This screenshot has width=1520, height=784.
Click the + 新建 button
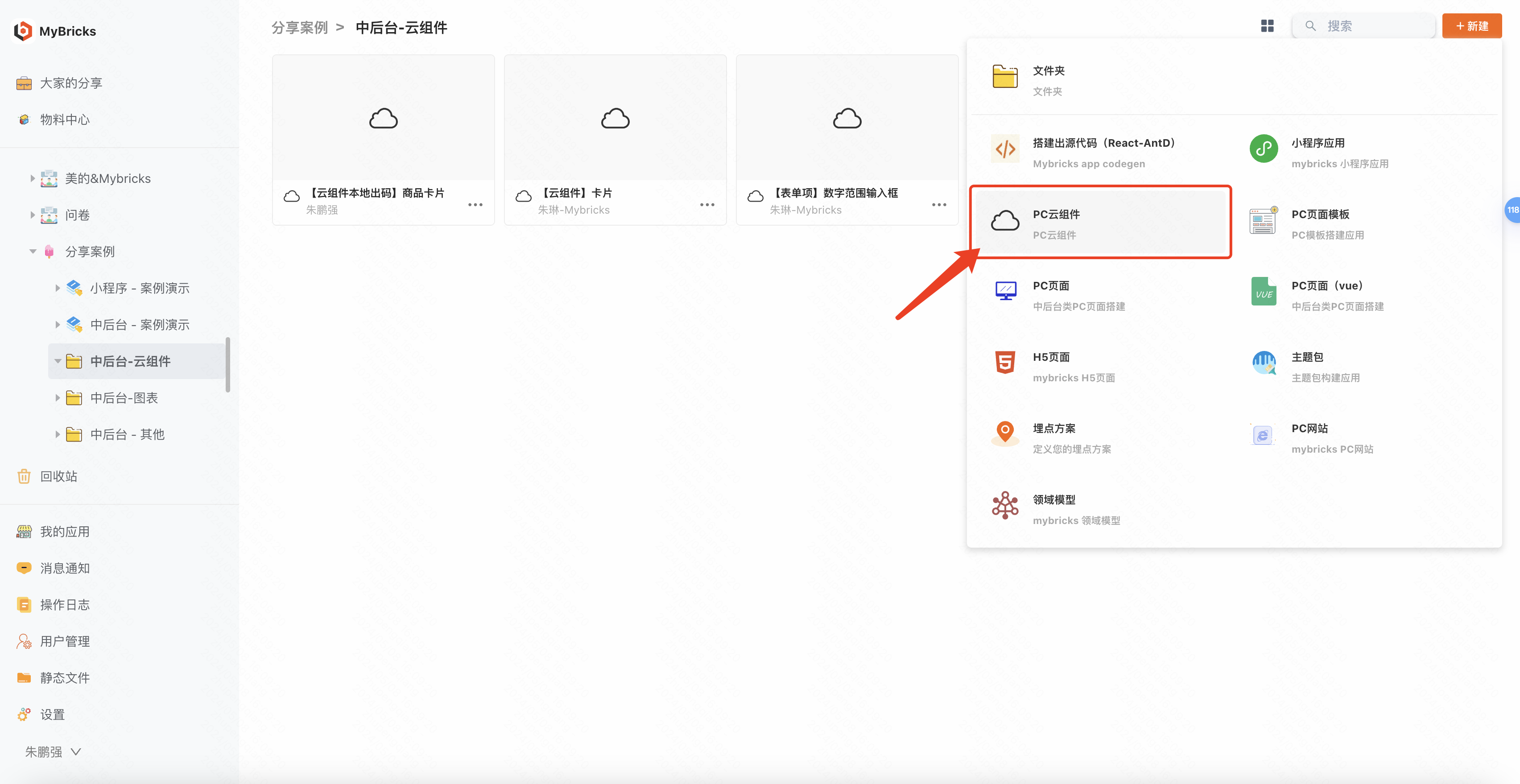click(x=1472, y=26)
